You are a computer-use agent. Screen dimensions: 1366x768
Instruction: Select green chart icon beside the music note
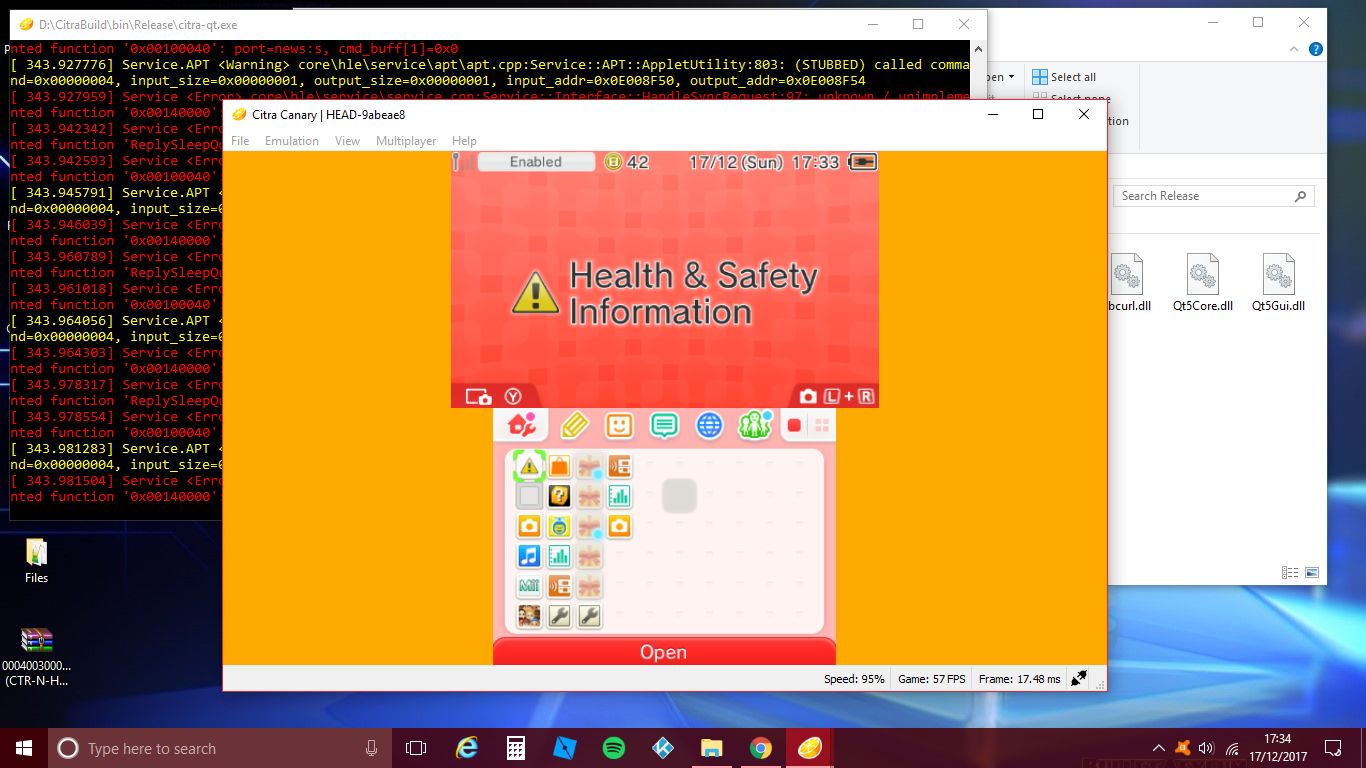pyautogui.click(x=559, y=555)
